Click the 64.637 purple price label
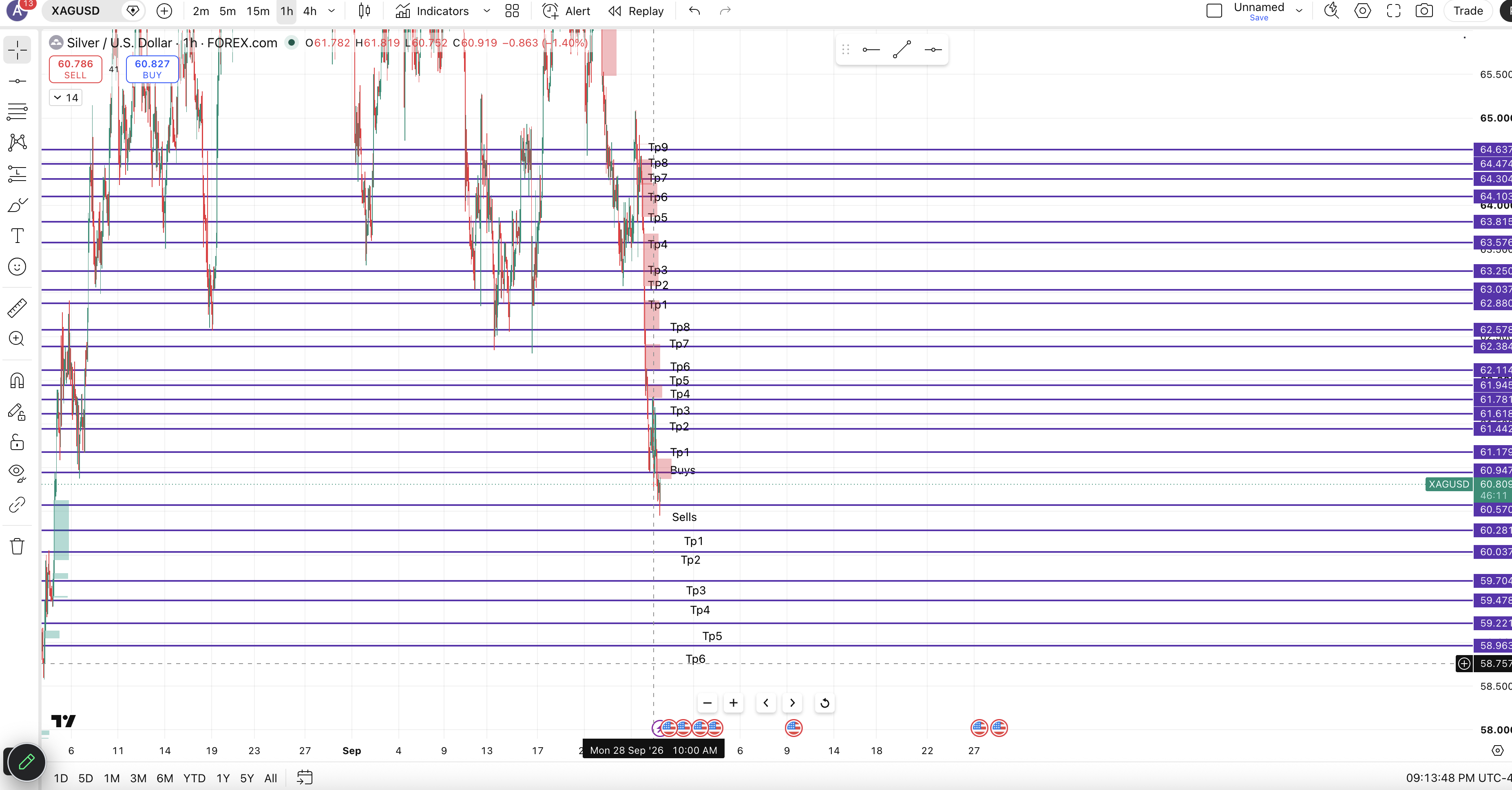The height and width of the screenshot is (790, 1512). [x=1492, y=149]
